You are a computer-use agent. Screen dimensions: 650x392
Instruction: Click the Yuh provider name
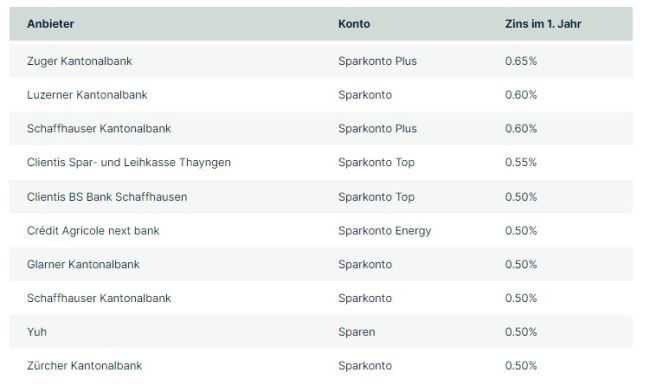point(37,332)
